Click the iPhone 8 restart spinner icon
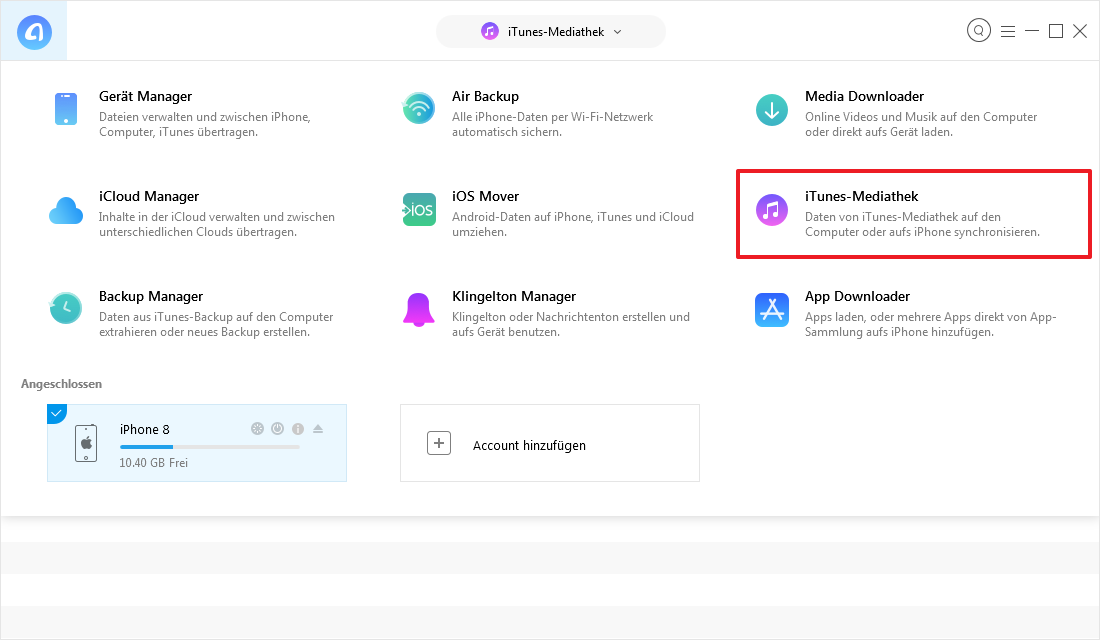Image resolution: width=1100 pixels, height=640 pixels. pyautogui.click(x=257, y=429)
